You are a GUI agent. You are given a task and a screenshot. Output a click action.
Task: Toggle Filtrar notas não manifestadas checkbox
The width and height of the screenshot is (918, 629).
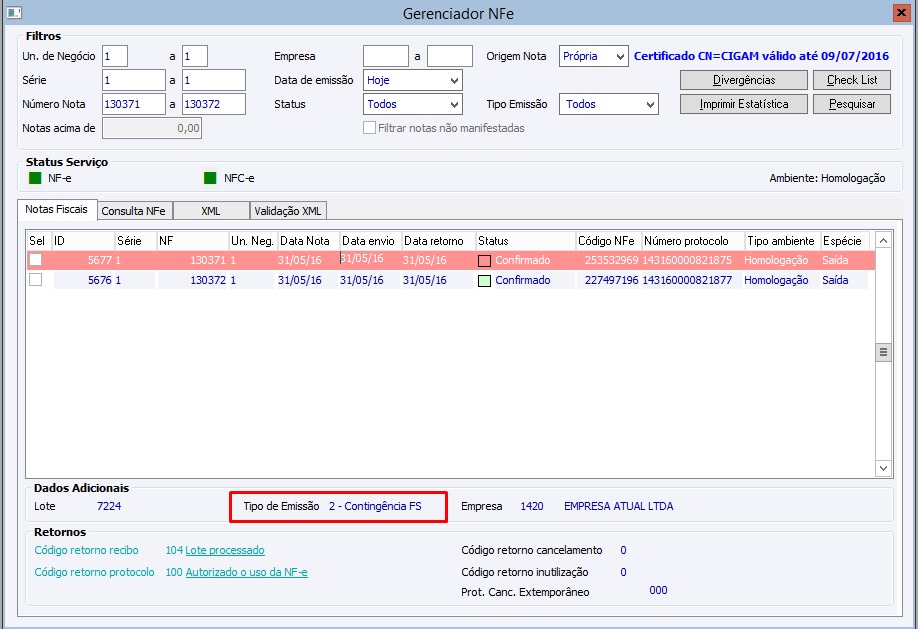(x=369, y=128)
